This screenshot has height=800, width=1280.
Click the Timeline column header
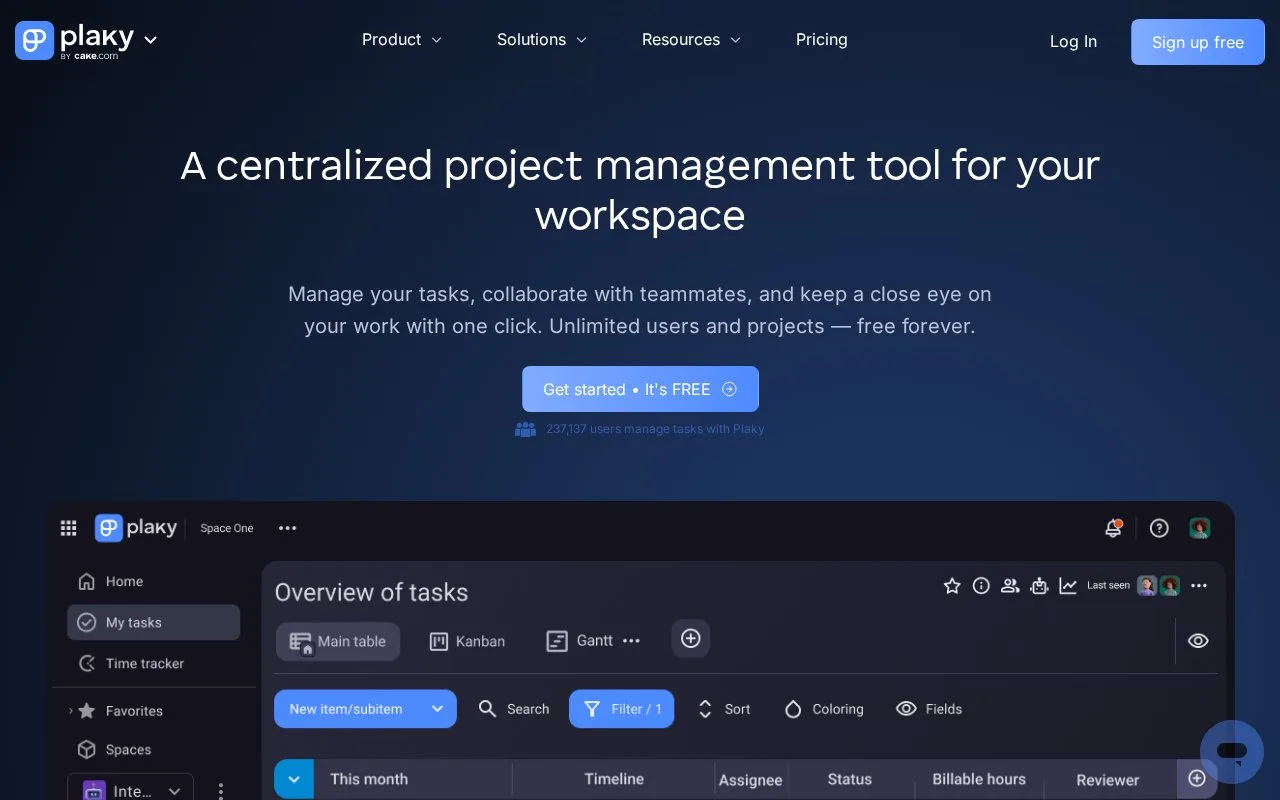614,779
